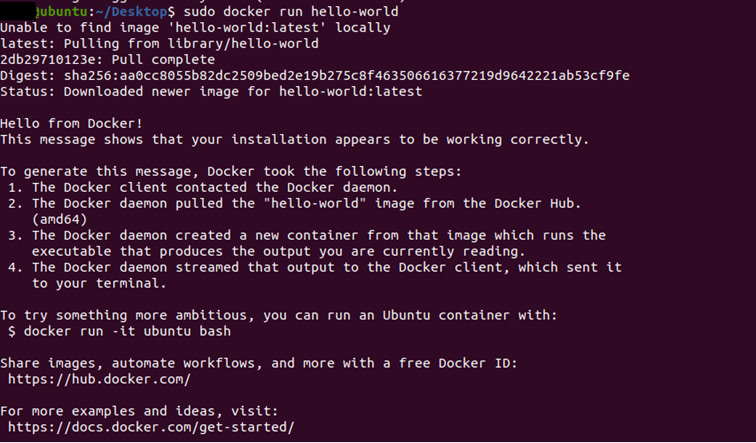Click step 2 about pulling hello-world image
756x443 pixels.
pyautogui.click(x=306, y=203)
